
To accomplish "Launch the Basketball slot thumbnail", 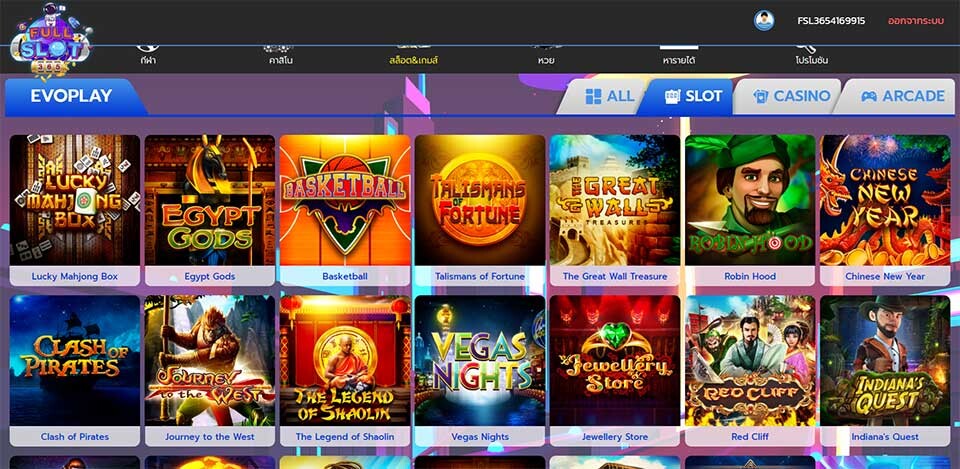I will click(x=345, y=200).
